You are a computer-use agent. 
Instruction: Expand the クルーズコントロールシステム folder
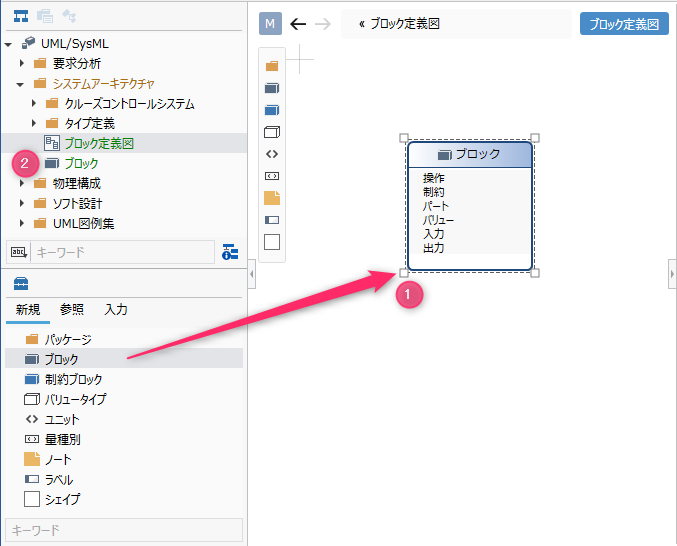34,103
